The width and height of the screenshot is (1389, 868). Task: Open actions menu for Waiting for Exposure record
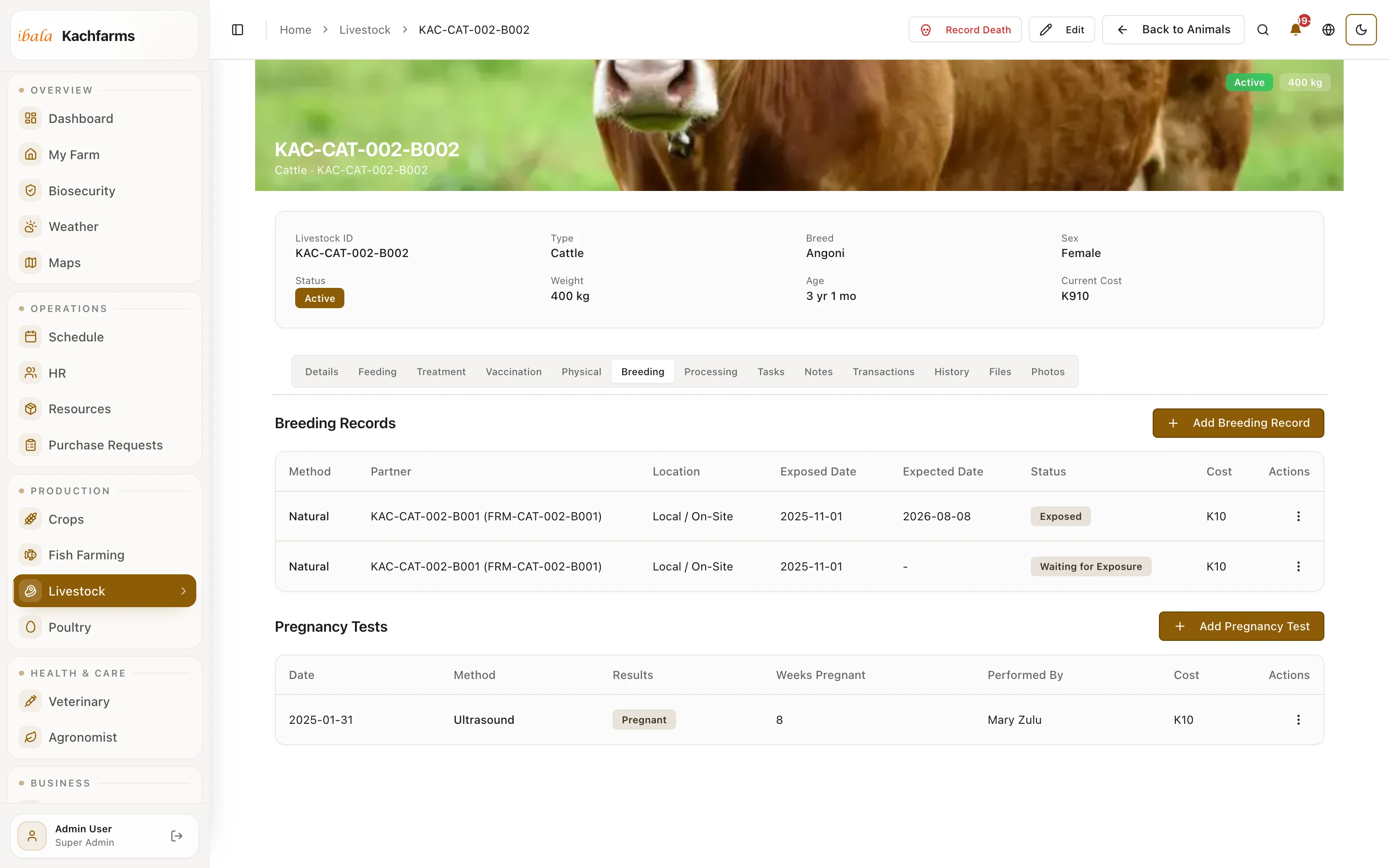point(1298,567)
